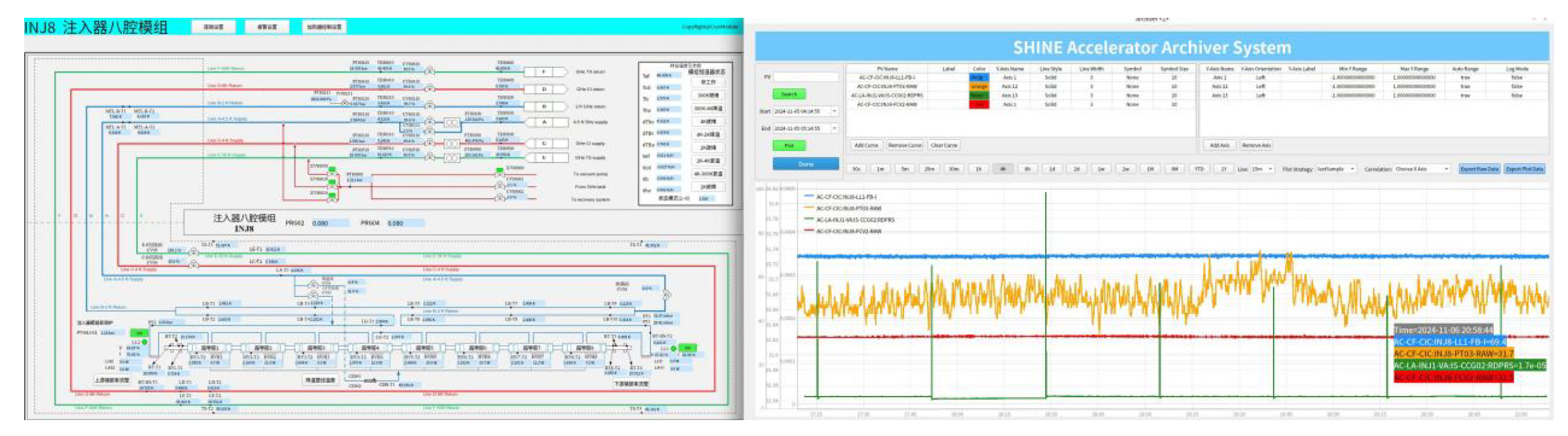Image resolution: width=1568 pixels, height=436 pixels.
Task: Click the third header button in the INJ8 title bar
Action: click(x=324, y=27)
